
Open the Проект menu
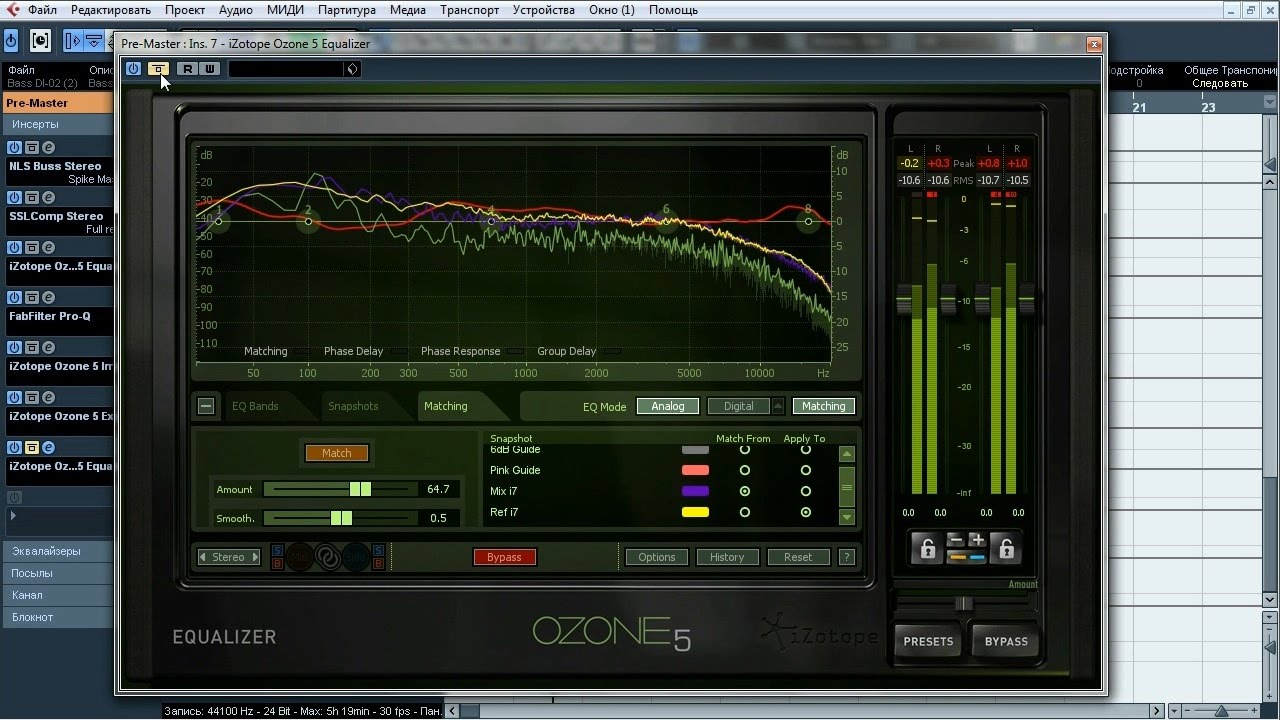pos(185,10)
